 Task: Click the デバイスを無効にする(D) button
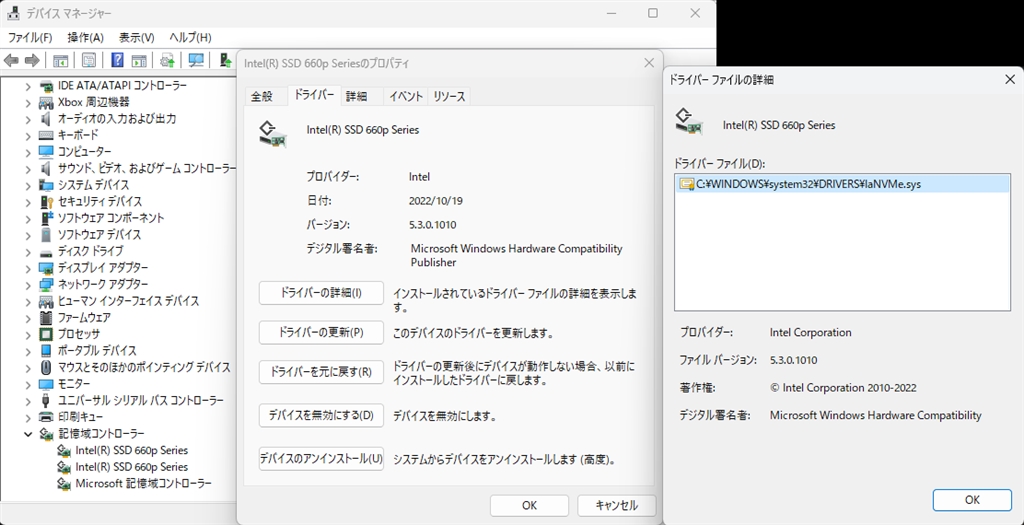tap(321, 415)
